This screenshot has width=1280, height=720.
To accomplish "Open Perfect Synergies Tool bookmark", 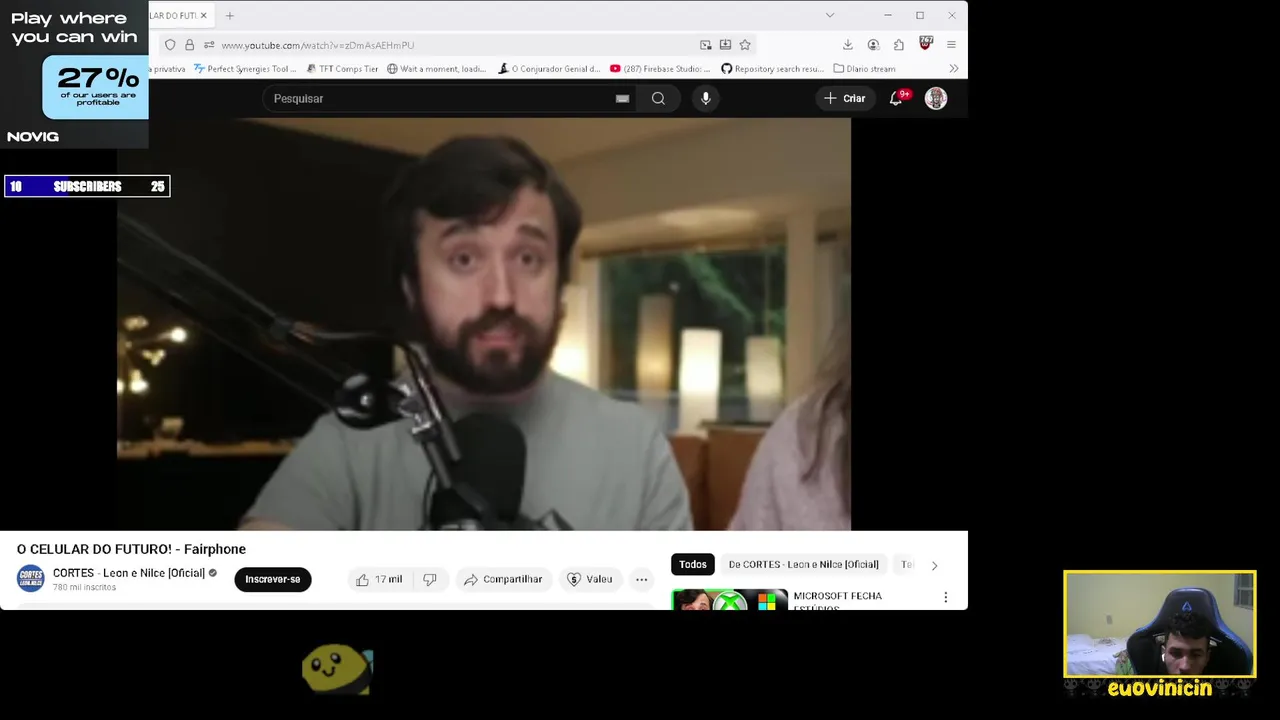I will pos(245,69).
